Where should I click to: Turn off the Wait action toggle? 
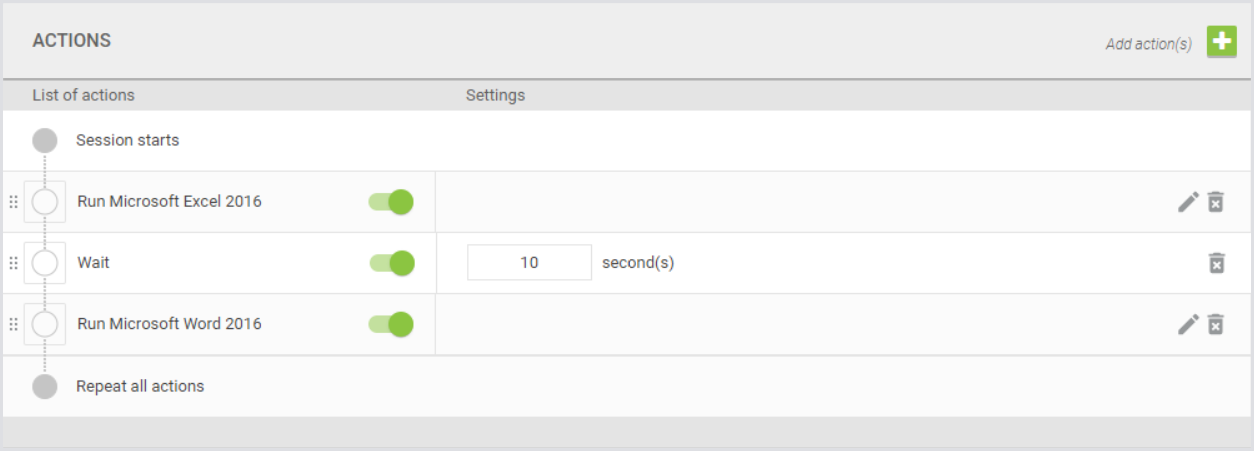click(x=391, y=263)
